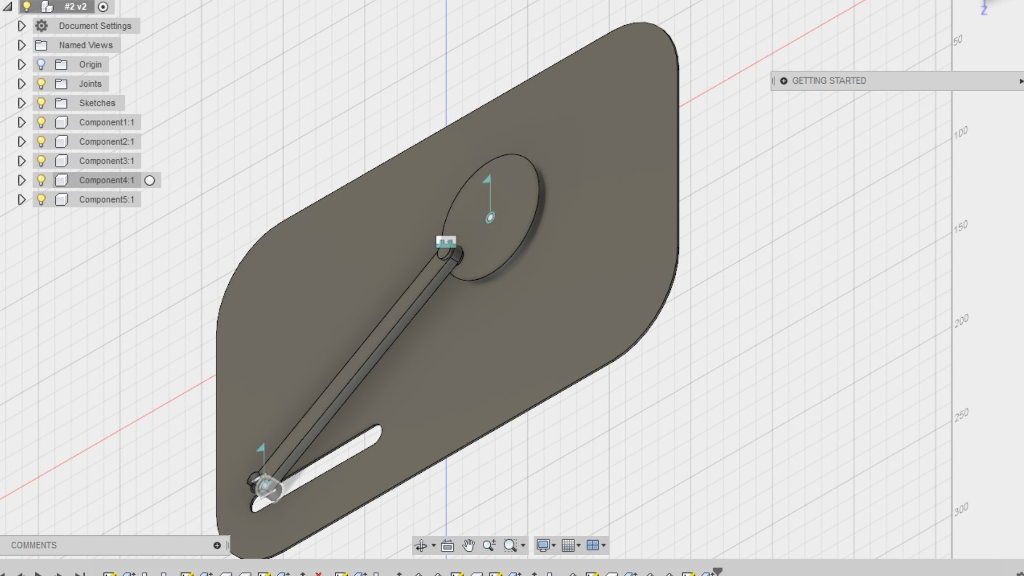Hide Component1:1 using its lightbulb
Screen dimensions: 1024x576
(40, 121)
